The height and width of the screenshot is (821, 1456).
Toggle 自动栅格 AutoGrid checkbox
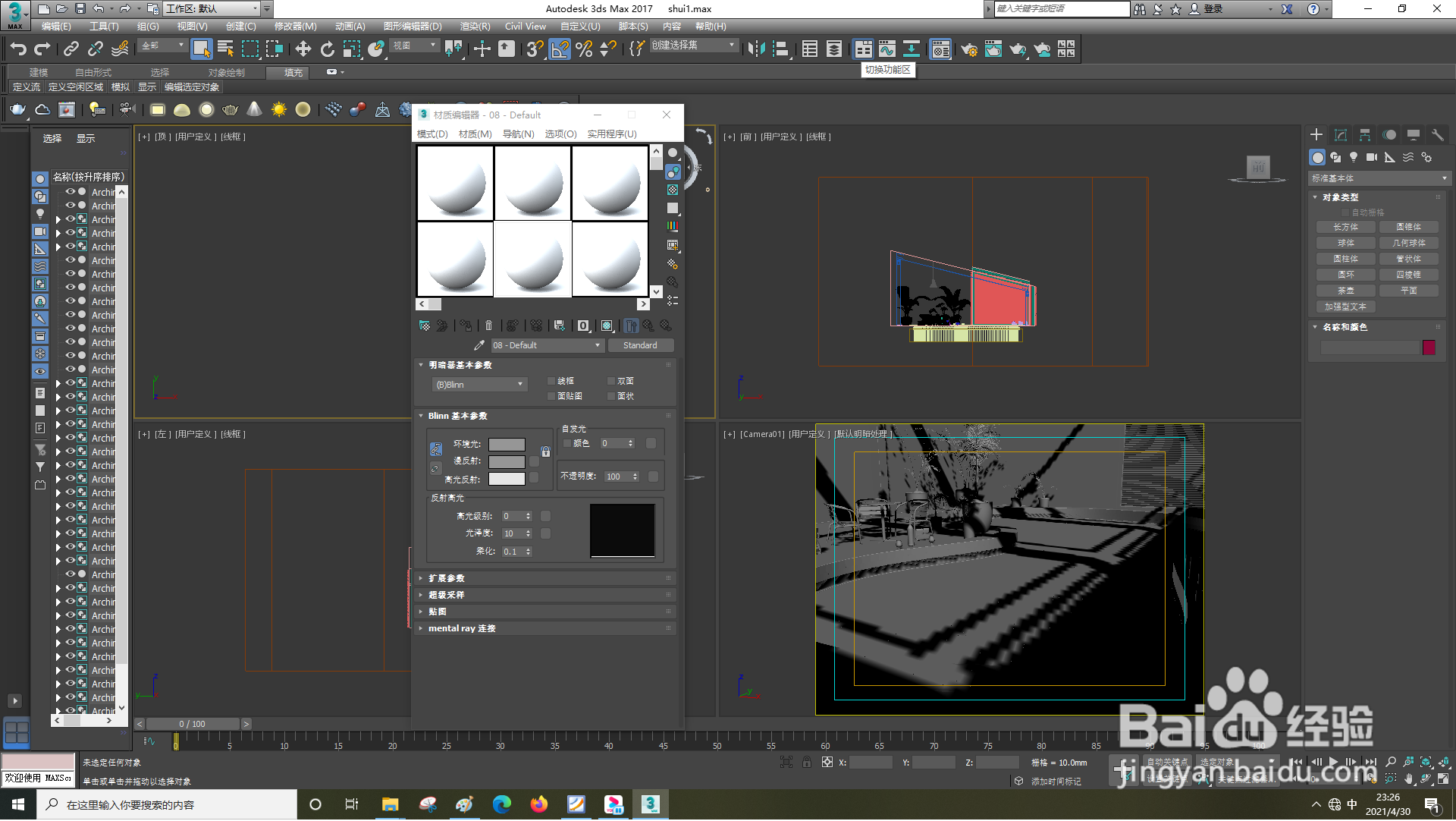click(x=1346, y=212)
